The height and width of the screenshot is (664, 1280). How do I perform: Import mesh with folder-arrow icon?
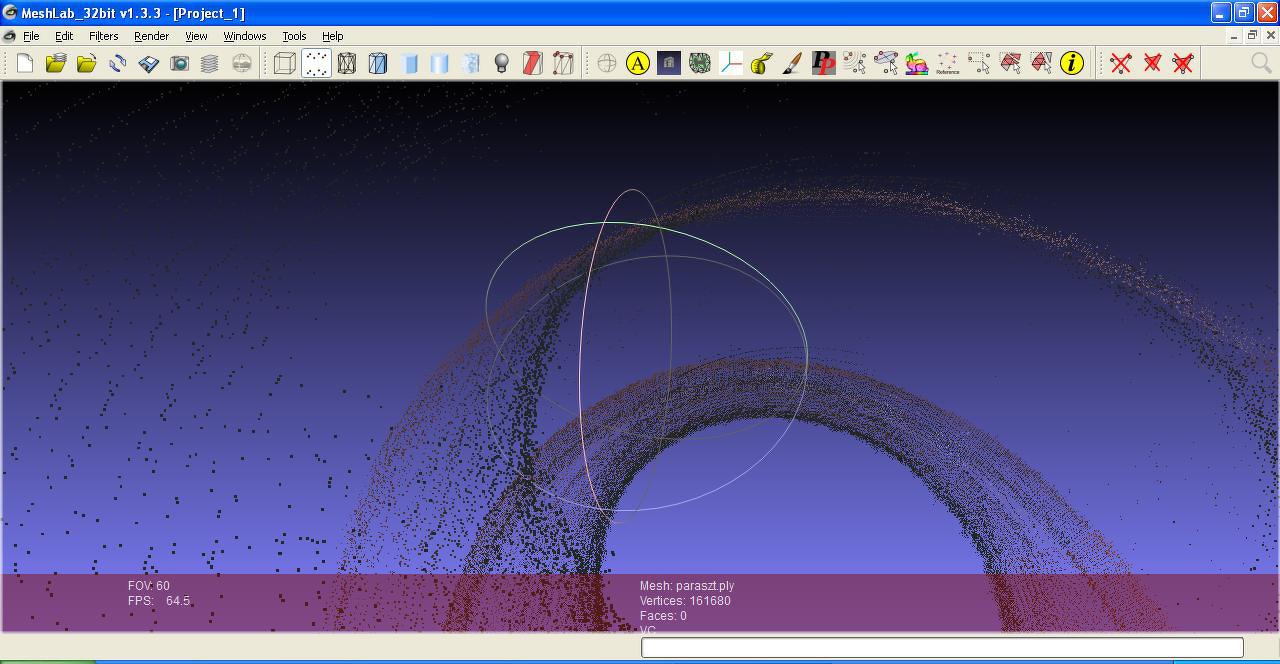[87, 63]
